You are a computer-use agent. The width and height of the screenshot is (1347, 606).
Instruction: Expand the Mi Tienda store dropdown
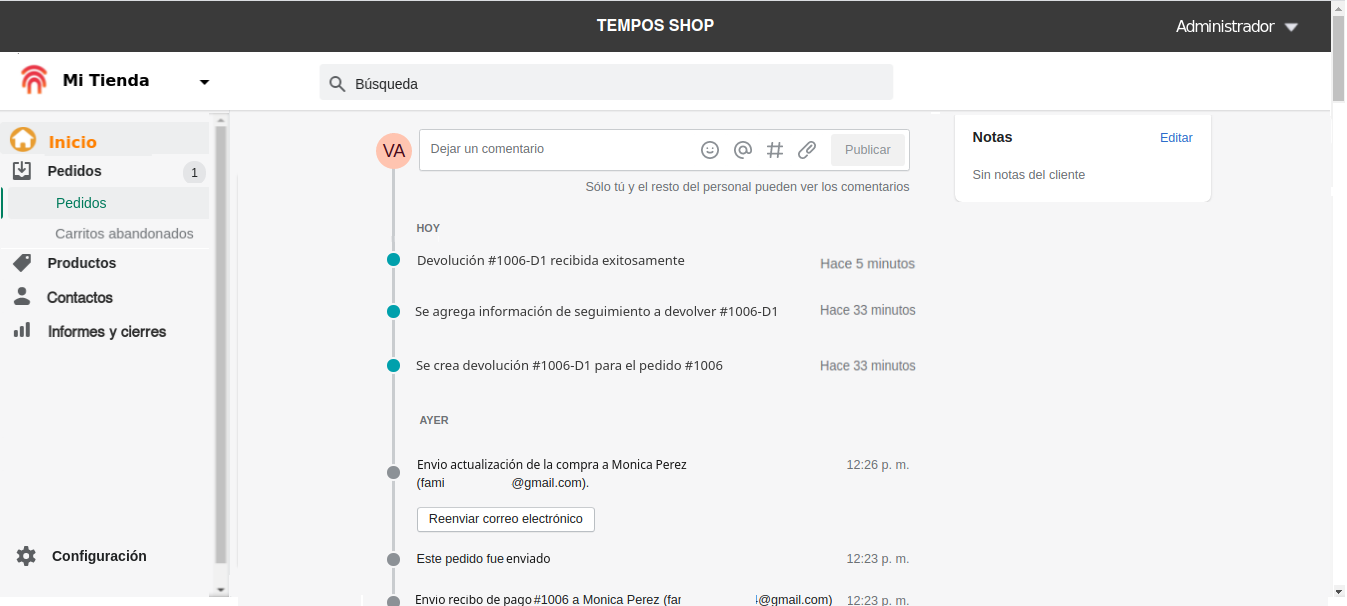coord(204,82)
